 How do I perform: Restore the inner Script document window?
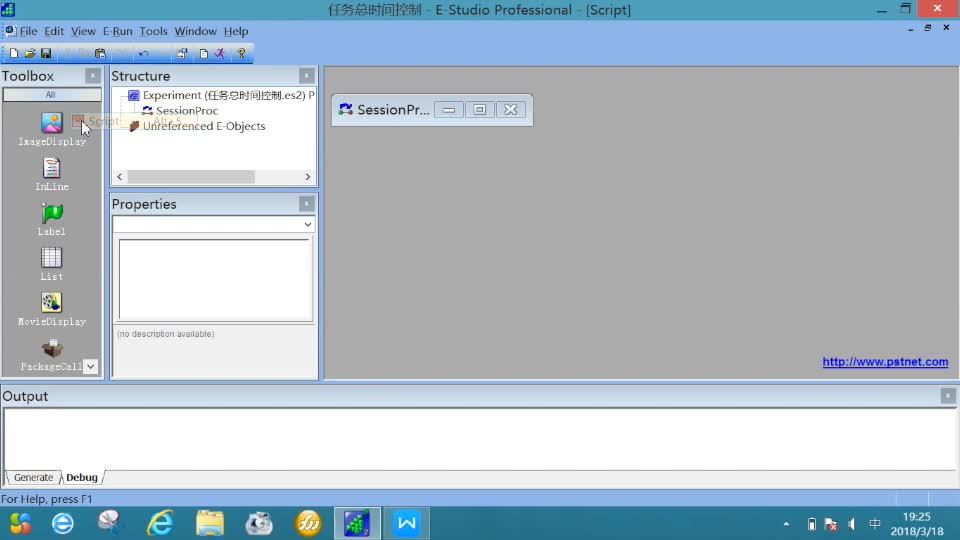tap(928, 28)
